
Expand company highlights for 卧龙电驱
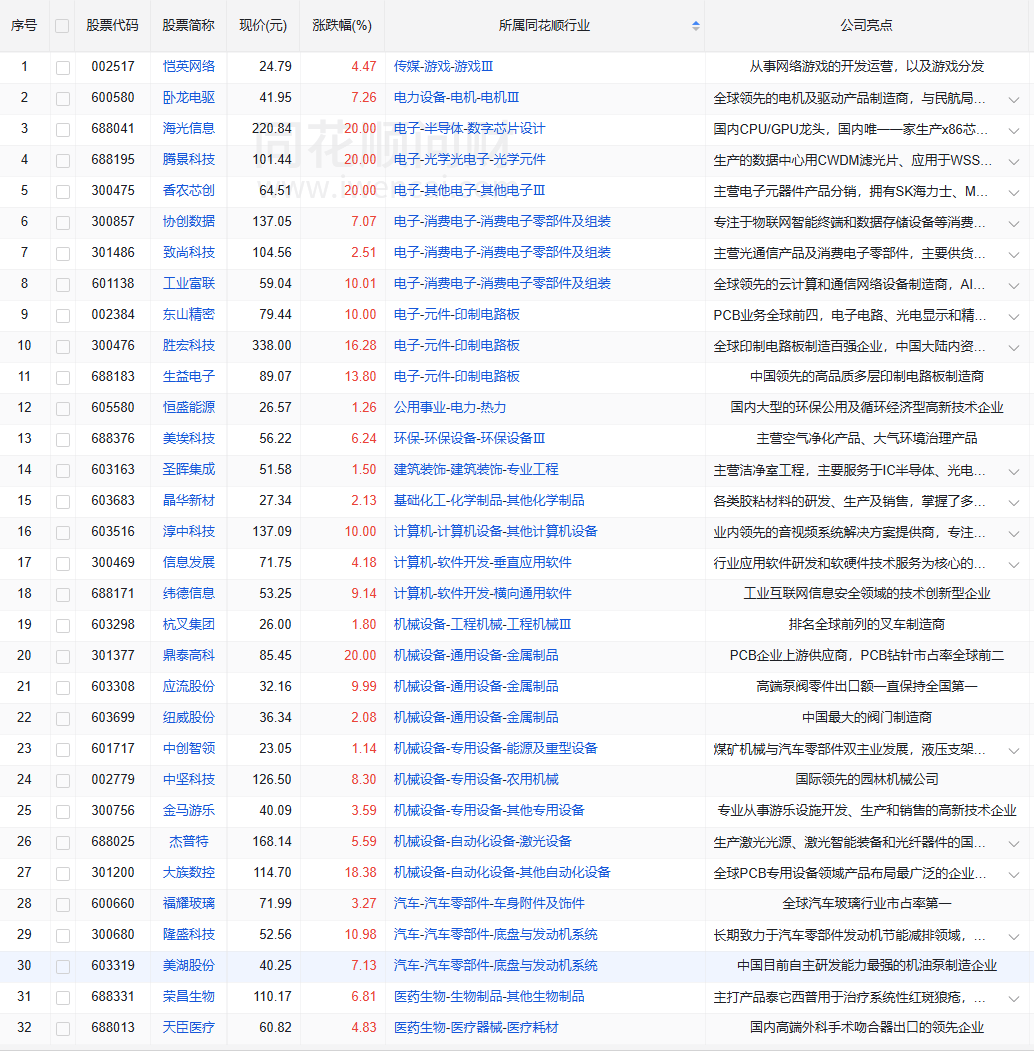(x=1013, y=99)
